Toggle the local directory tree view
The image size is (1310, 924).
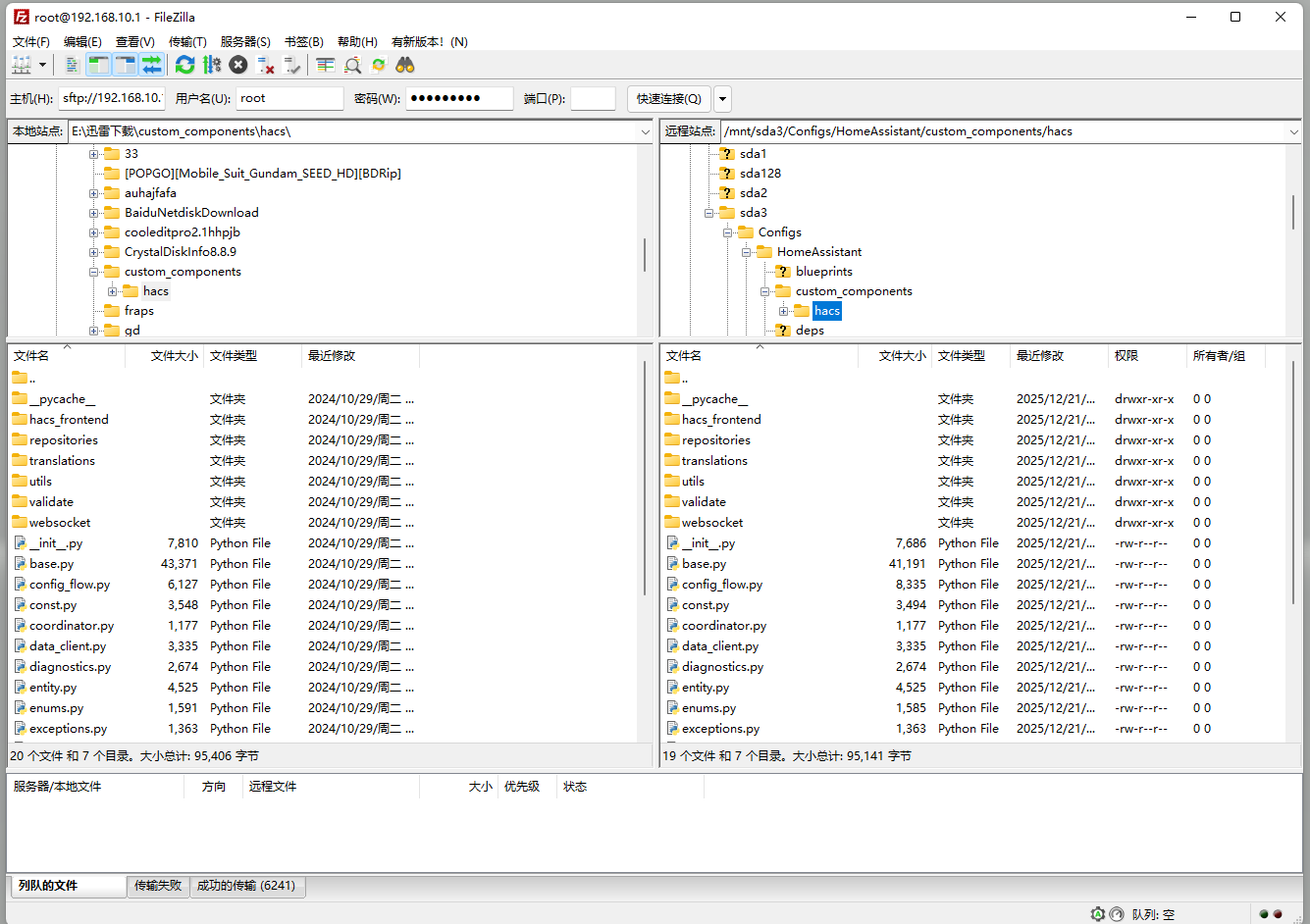[x=98, y=65]
